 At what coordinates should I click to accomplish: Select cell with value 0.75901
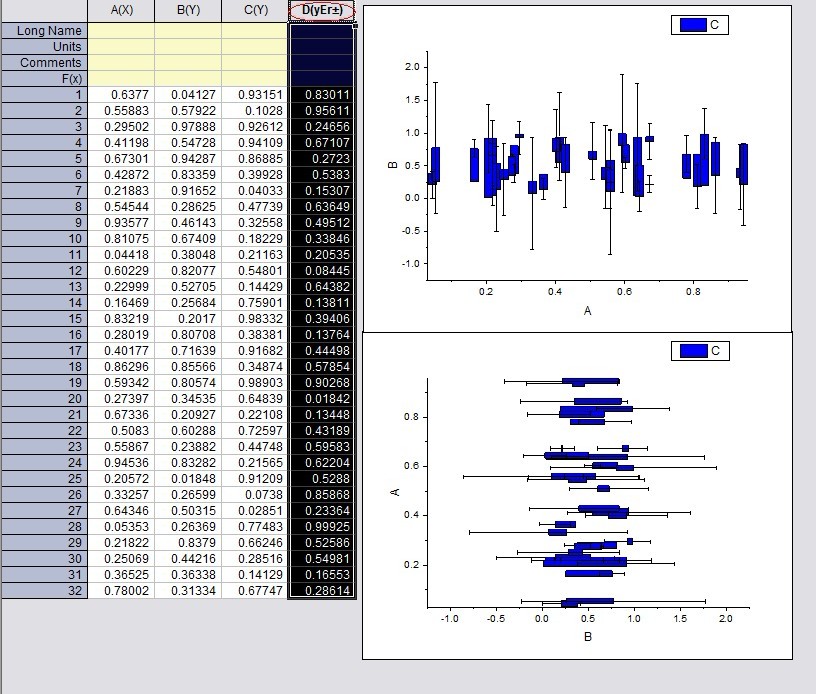[x=255, y=303]
